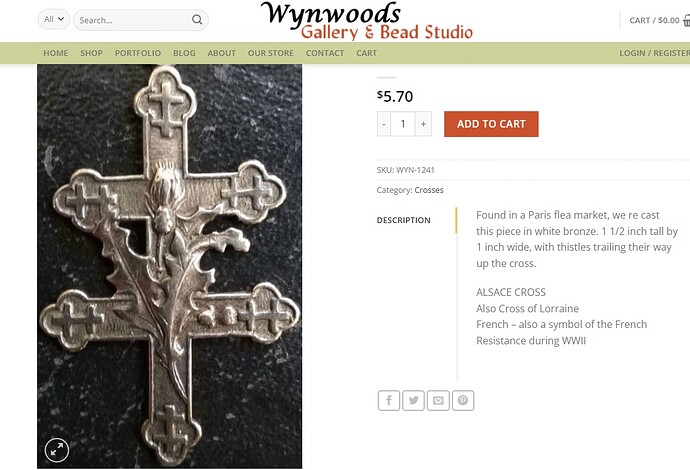Share product on Facebook
Viewport: 690px width, 470px height.
pos(389,400)
